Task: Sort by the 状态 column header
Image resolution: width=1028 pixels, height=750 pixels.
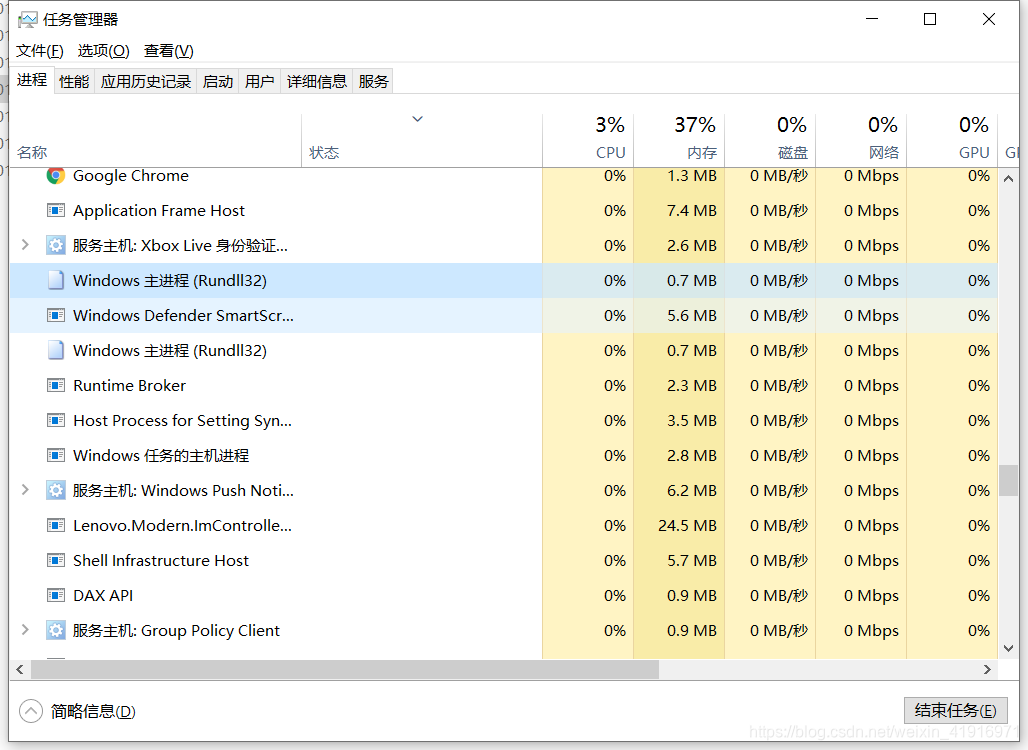Action: 422,140
